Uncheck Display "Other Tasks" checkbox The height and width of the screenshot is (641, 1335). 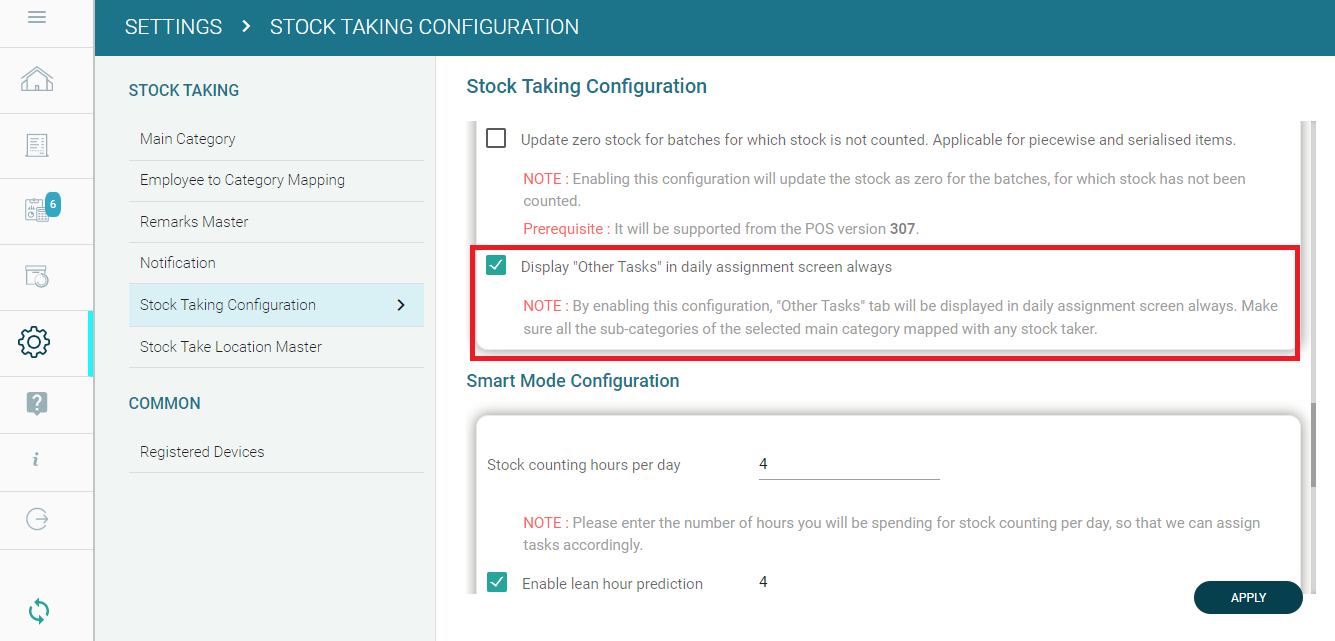pyautogui.click(x=496, y=266)
